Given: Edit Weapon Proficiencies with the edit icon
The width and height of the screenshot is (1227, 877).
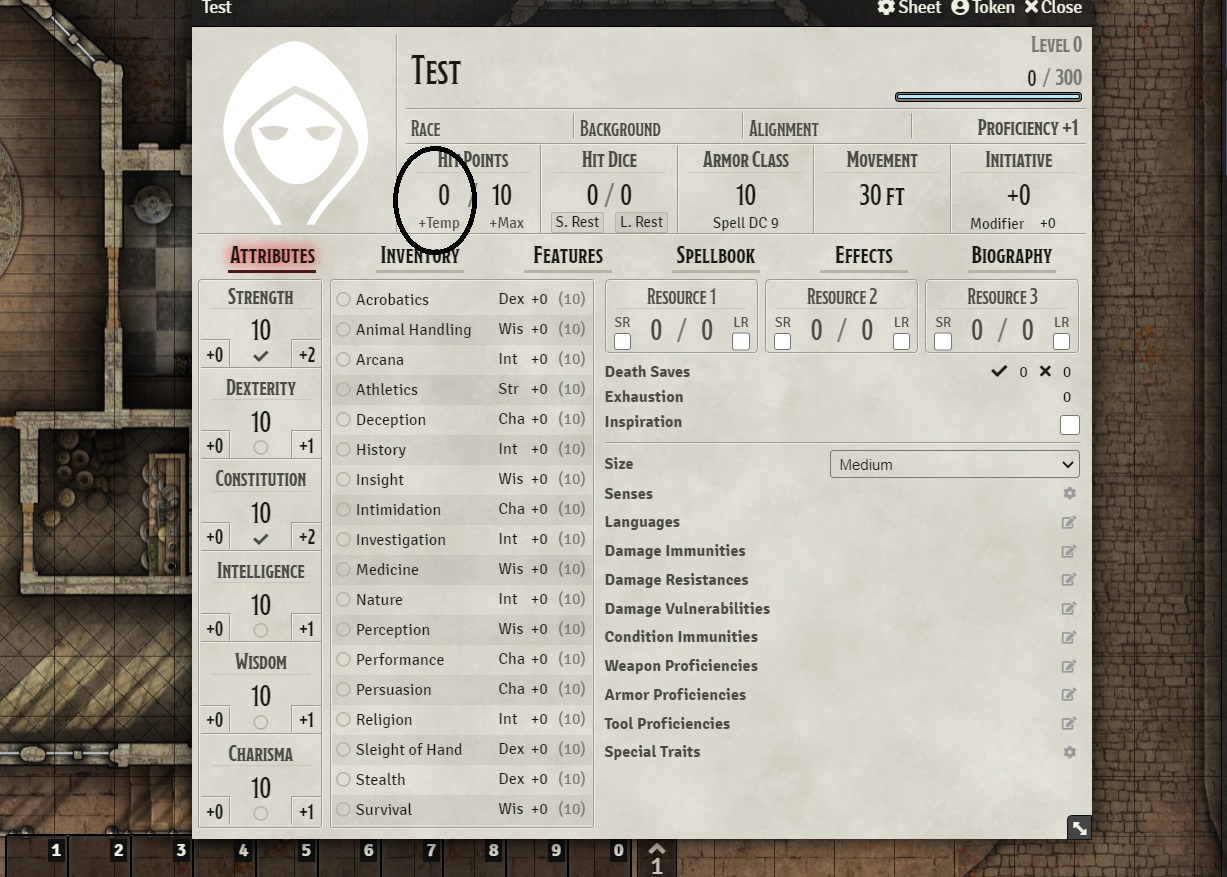Looking at the screenshot, I should (x=1069, y=666).
